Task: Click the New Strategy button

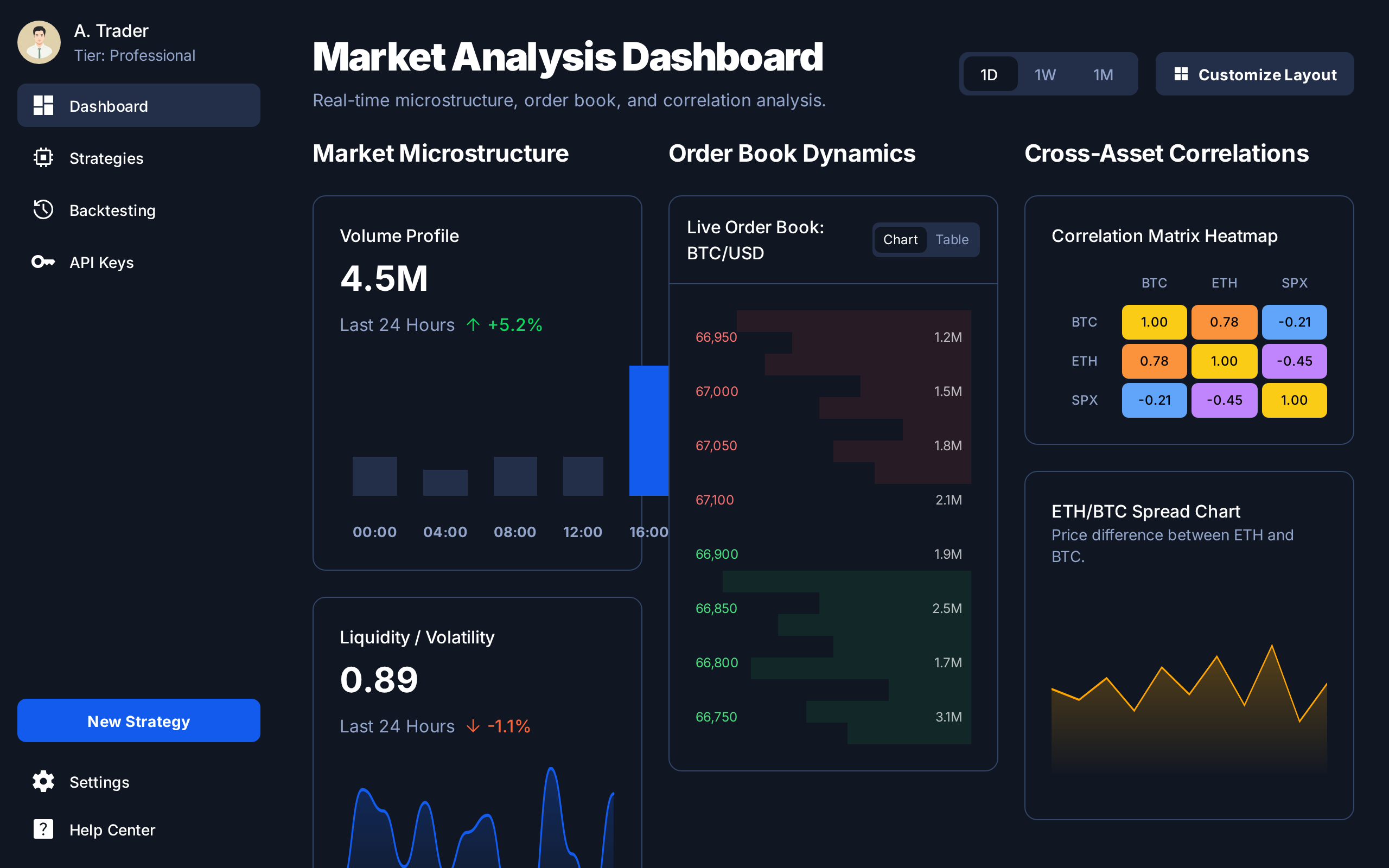Action: coord(138,720)
